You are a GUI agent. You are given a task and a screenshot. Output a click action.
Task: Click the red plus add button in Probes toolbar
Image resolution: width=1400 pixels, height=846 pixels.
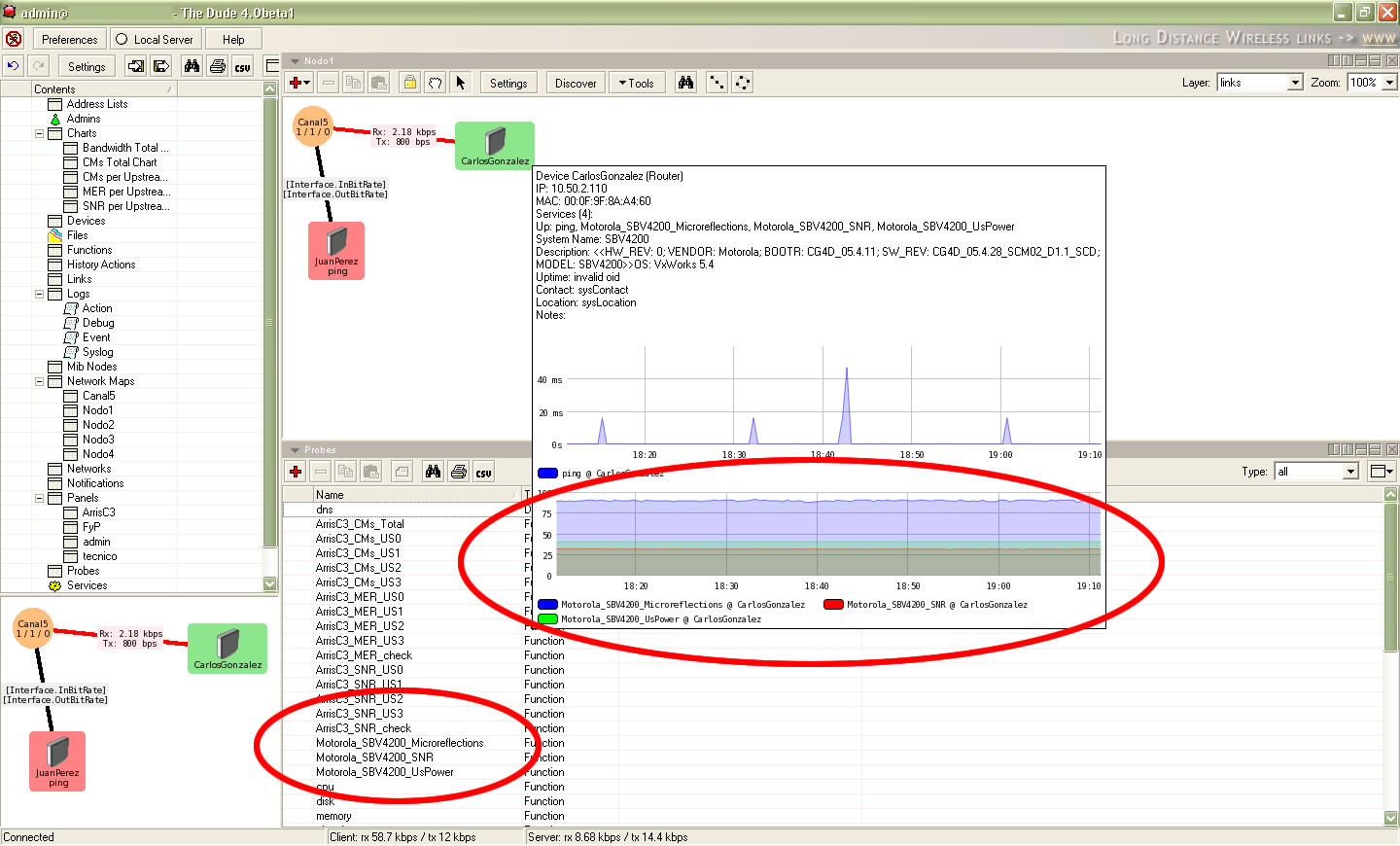[x=296, y=472]
